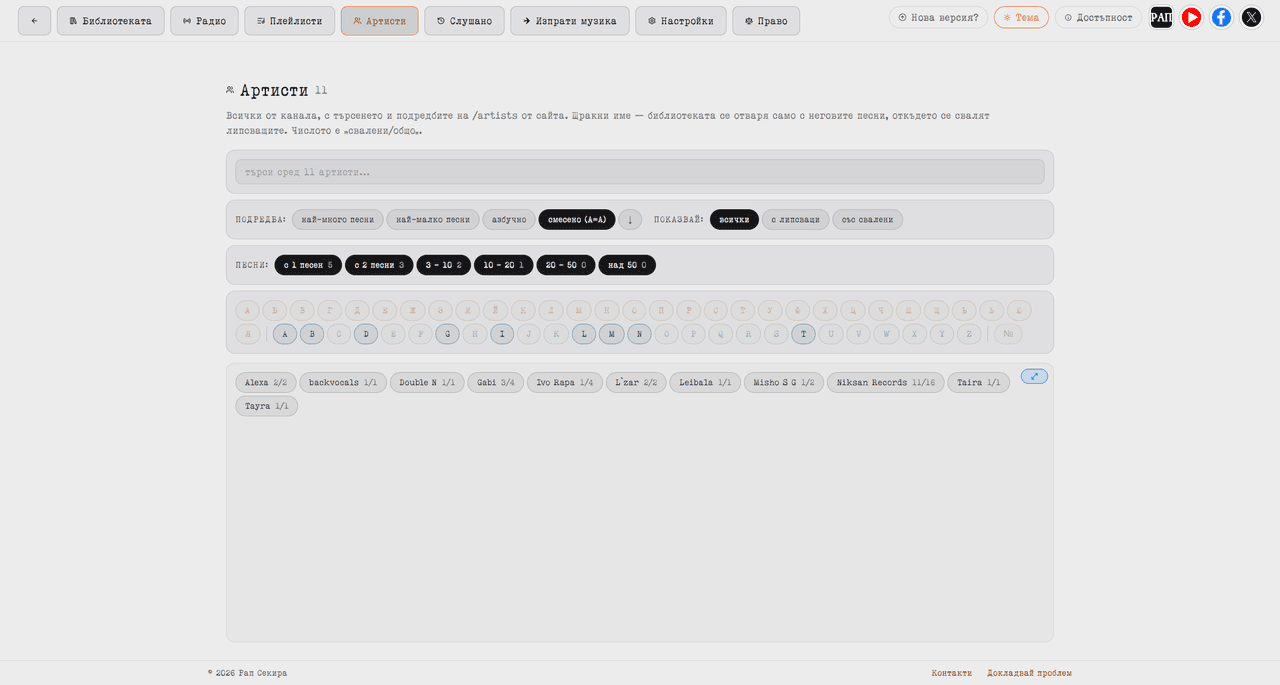Expand the artist list with the resize icon
The width and height of the screenshot is (1280, 685).
pyautogui.click(x=1034, y=376)
